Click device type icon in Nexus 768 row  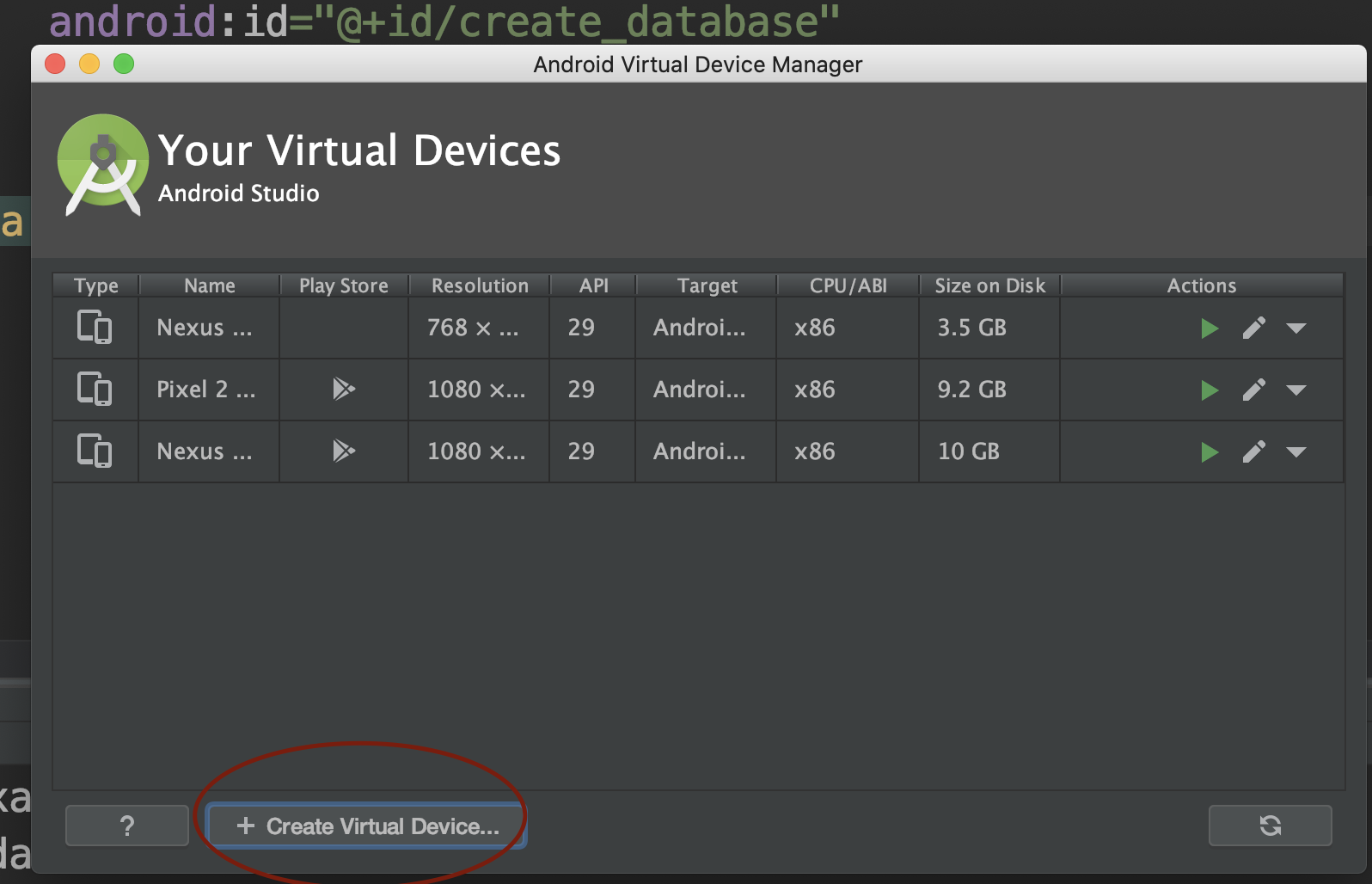[95, 328]
